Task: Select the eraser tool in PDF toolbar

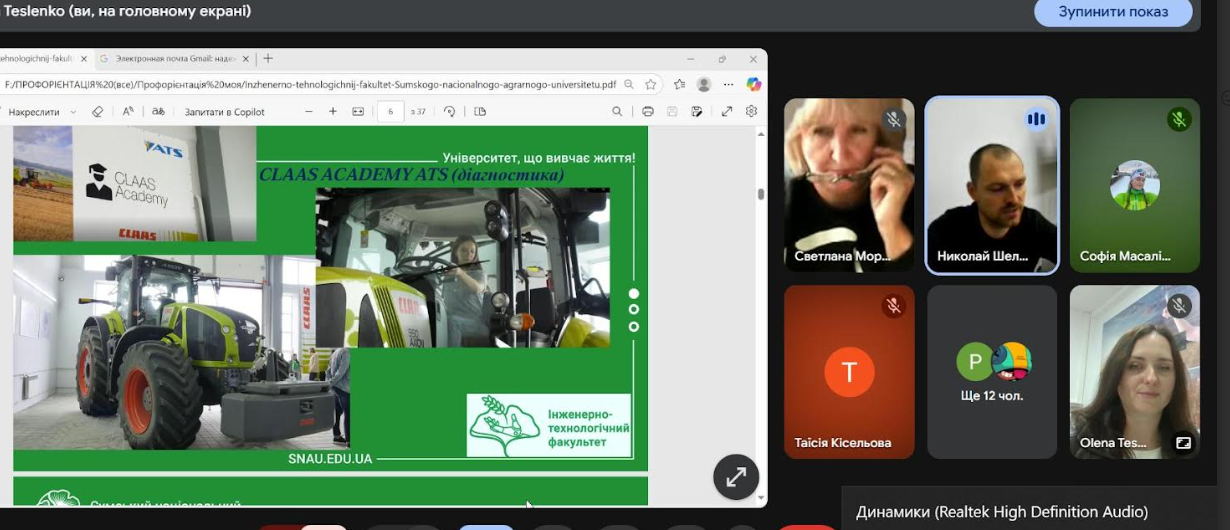Action: tap(97, 112)
